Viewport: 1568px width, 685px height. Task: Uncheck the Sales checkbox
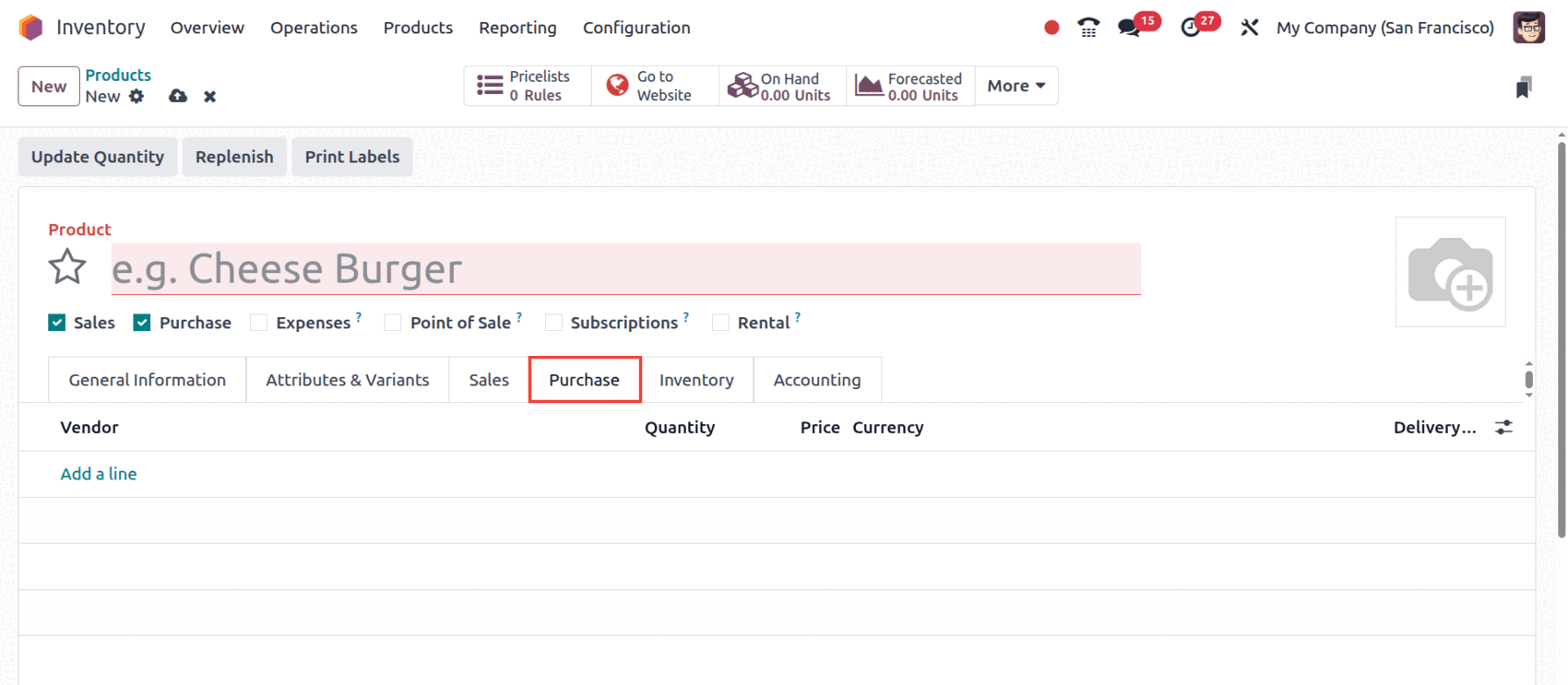click(x=57, y=323)
